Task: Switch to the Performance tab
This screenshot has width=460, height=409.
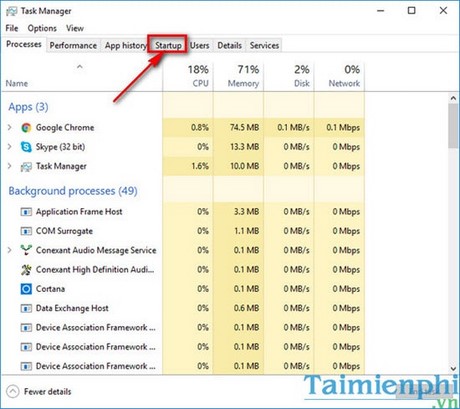Action: [x=73, y=45]
